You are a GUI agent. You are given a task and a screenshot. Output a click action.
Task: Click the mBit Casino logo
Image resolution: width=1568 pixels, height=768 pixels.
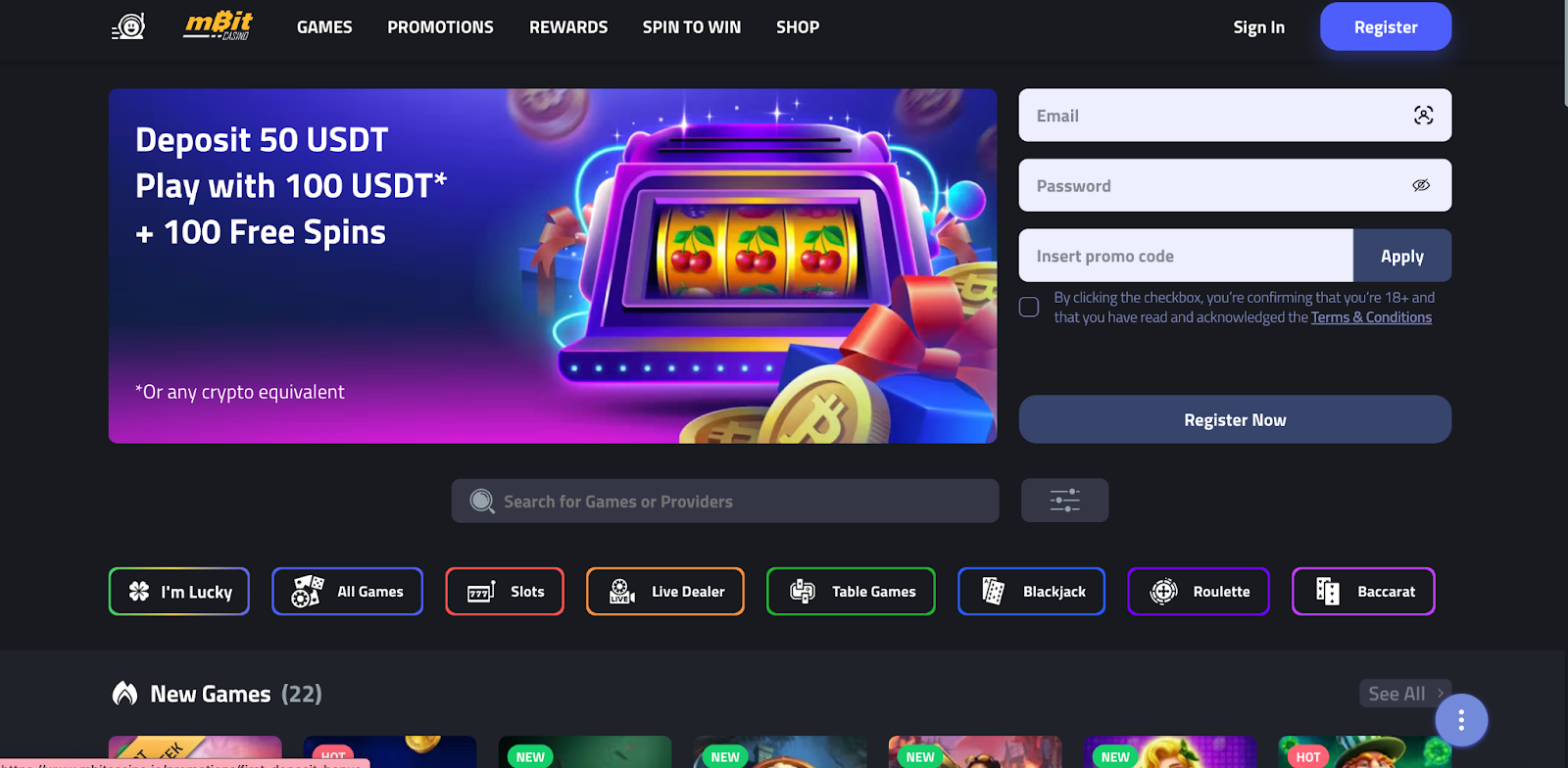click(x=219, y=26)
